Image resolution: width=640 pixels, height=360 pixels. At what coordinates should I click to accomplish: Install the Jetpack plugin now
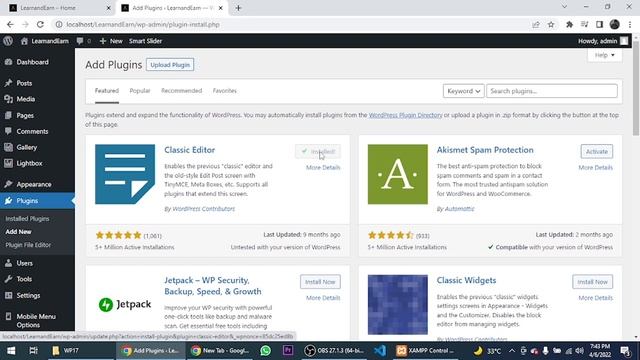[x=320, y=282]
